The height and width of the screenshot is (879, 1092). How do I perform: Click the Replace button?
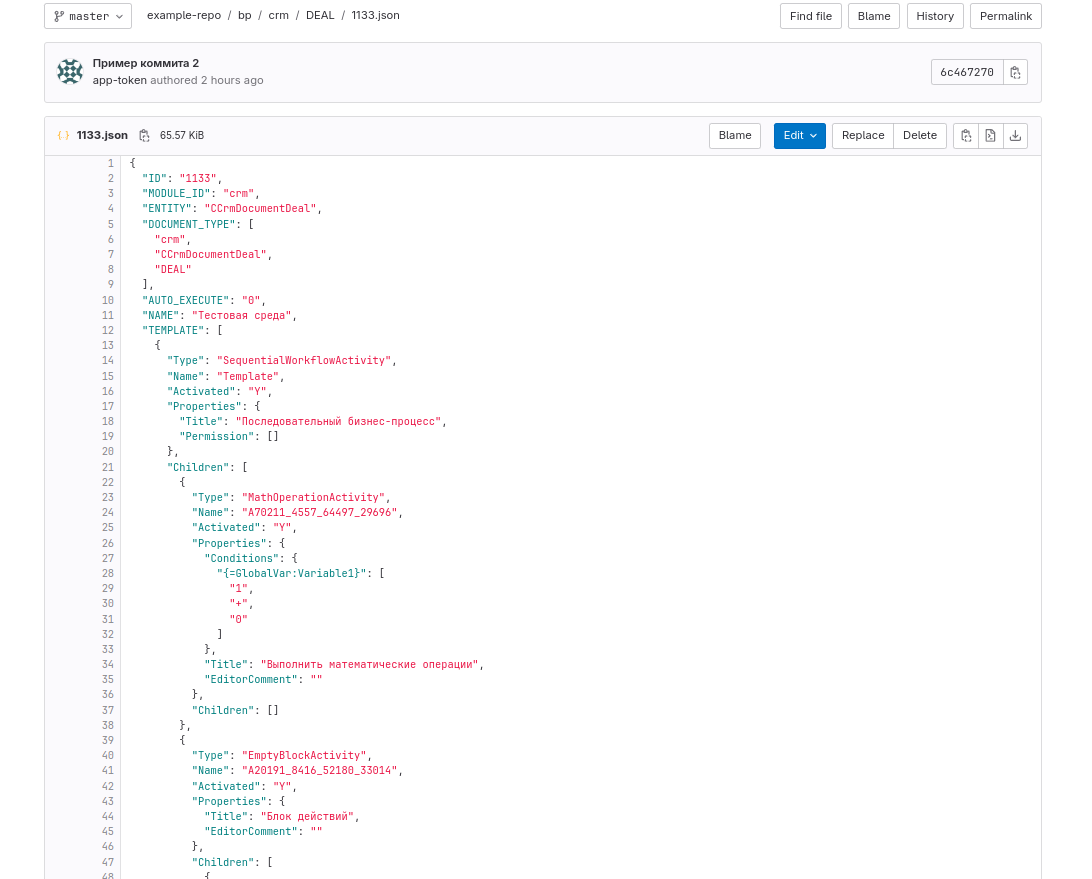(863, 136)
